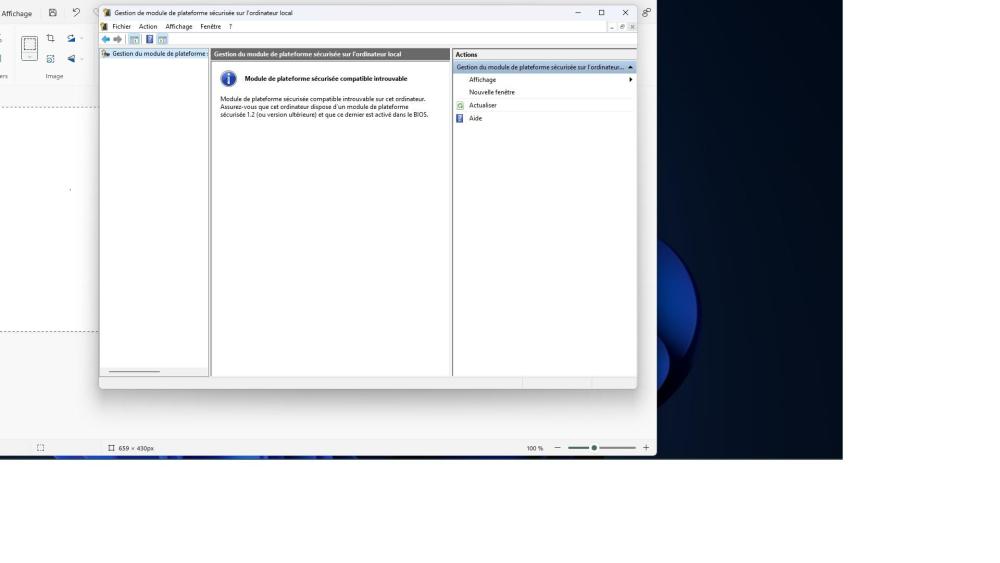Click Affichage in the Actions pane
1000x563 pixels.
[482, 80]
